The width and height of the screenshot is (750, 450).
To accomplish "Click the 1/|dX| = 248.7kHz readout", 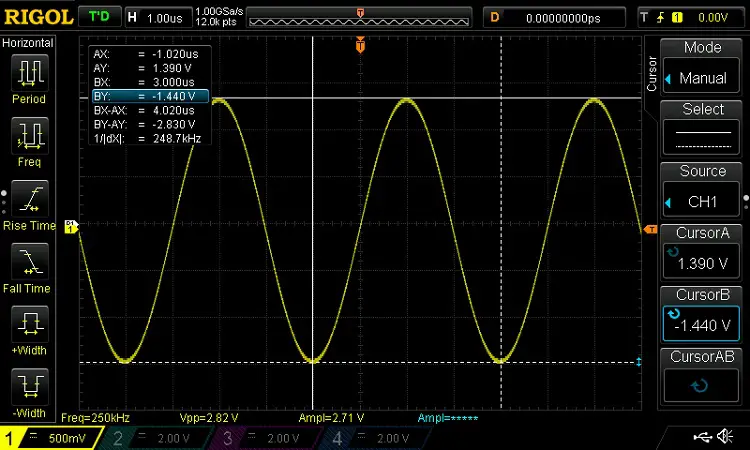I will point(147,139).
